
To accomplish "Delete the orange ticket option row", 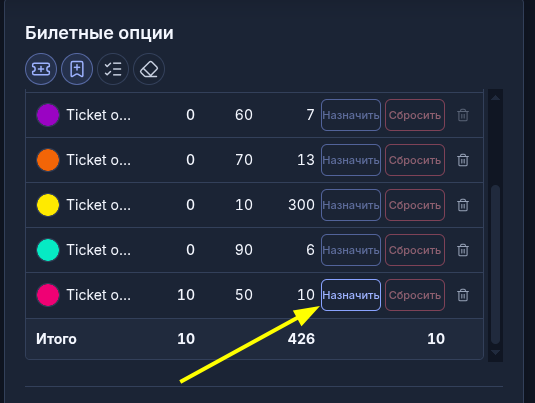I will [463, 160].
